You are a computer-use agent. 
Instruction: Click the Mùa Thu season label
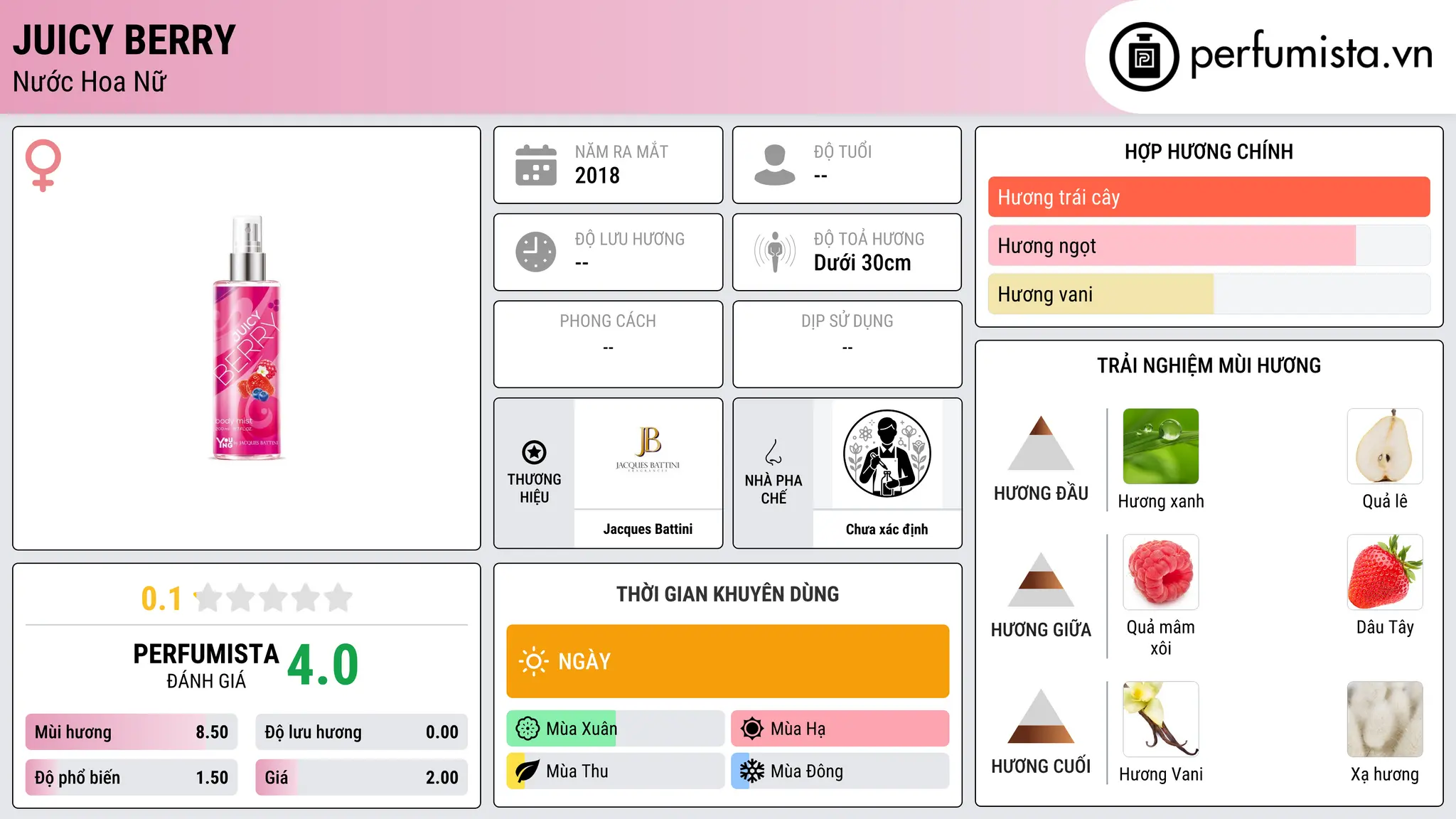click(x=577, y=771)
